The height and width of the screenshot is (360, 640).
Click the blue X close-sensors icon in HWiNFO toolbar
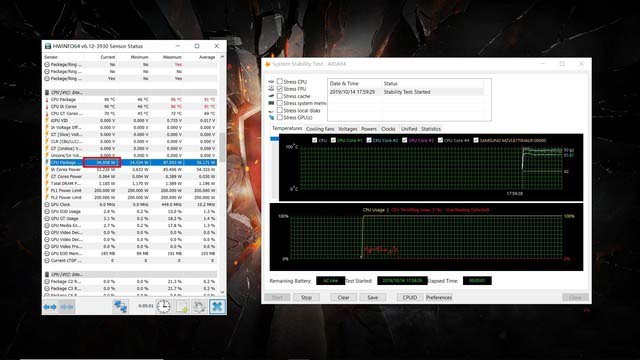point(217,307)
